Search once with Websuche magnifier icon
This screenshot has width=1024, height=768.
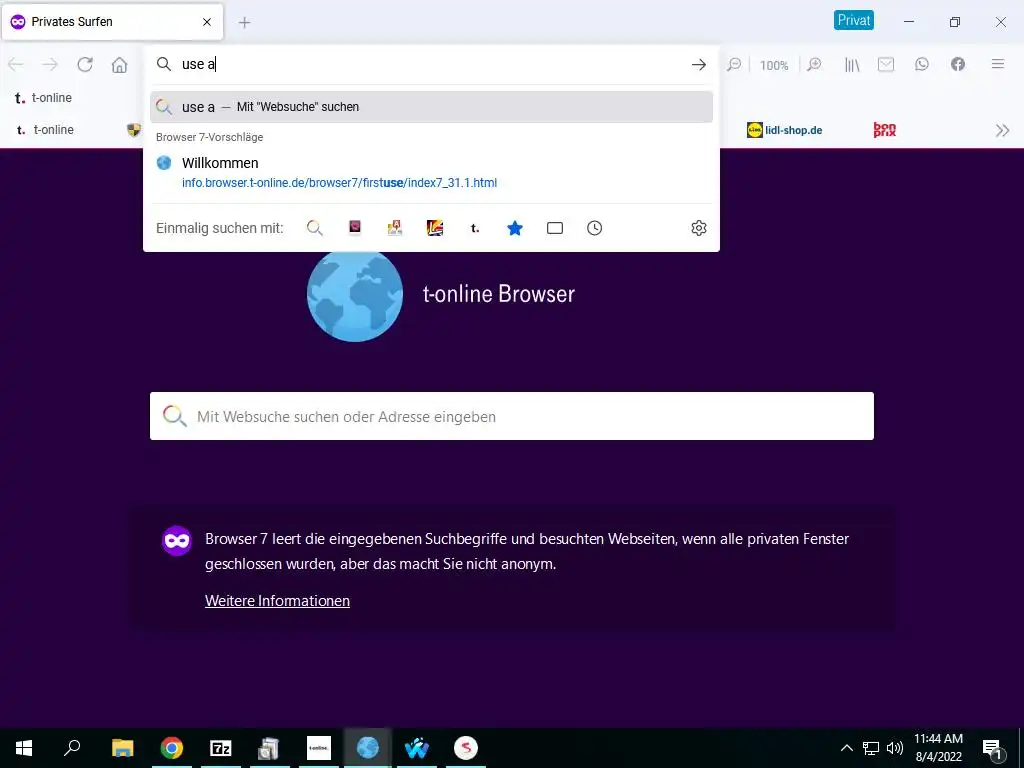click(x=315, y=228)
